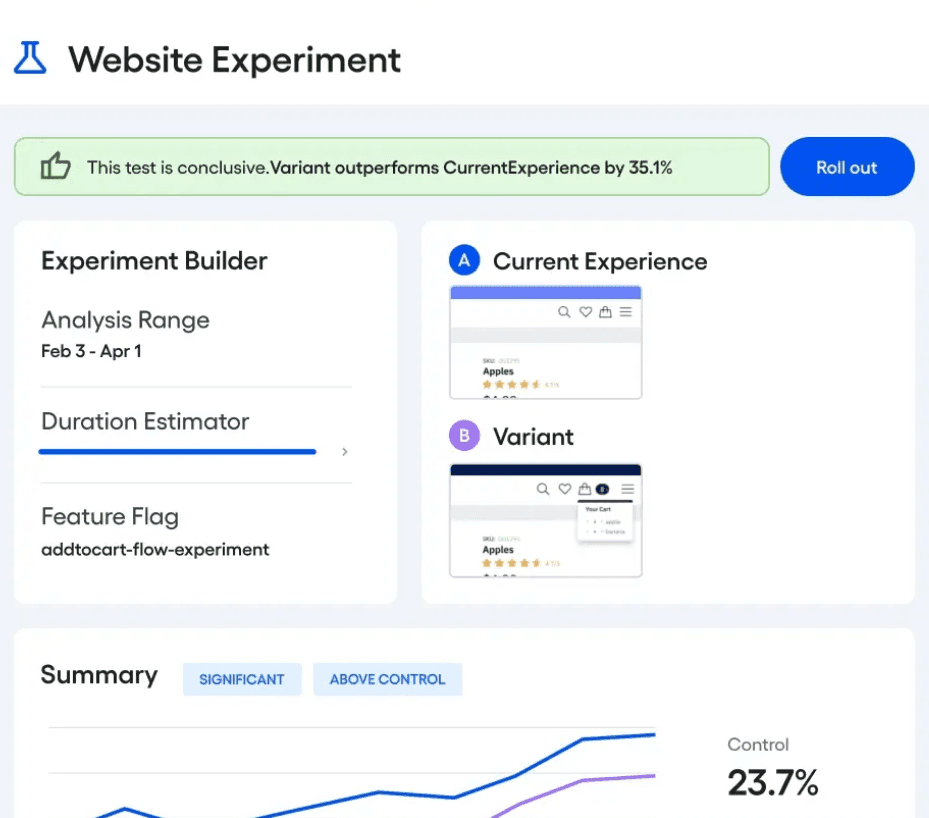
Task: Click the shopping bag icon in Variant preview
Action: (585, 489)
